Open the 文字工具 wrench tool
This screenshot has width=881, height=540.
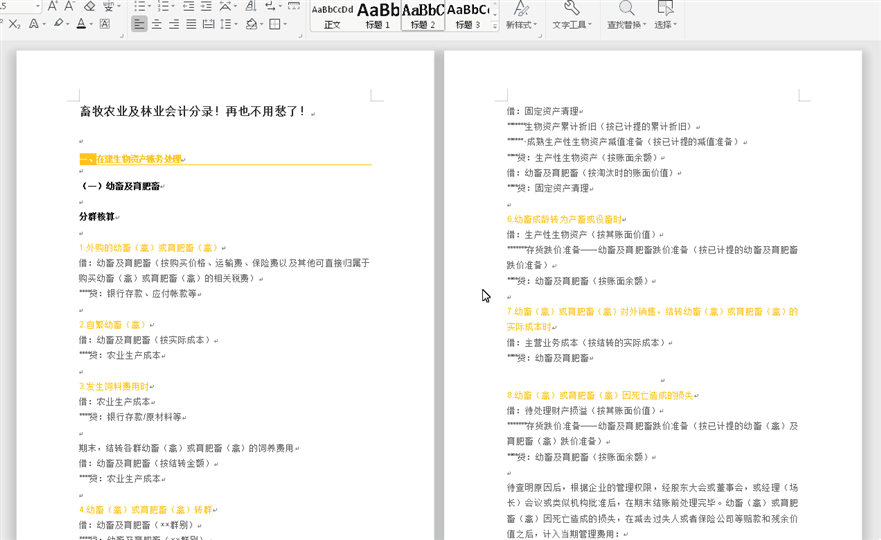click(x=571, y=9)
